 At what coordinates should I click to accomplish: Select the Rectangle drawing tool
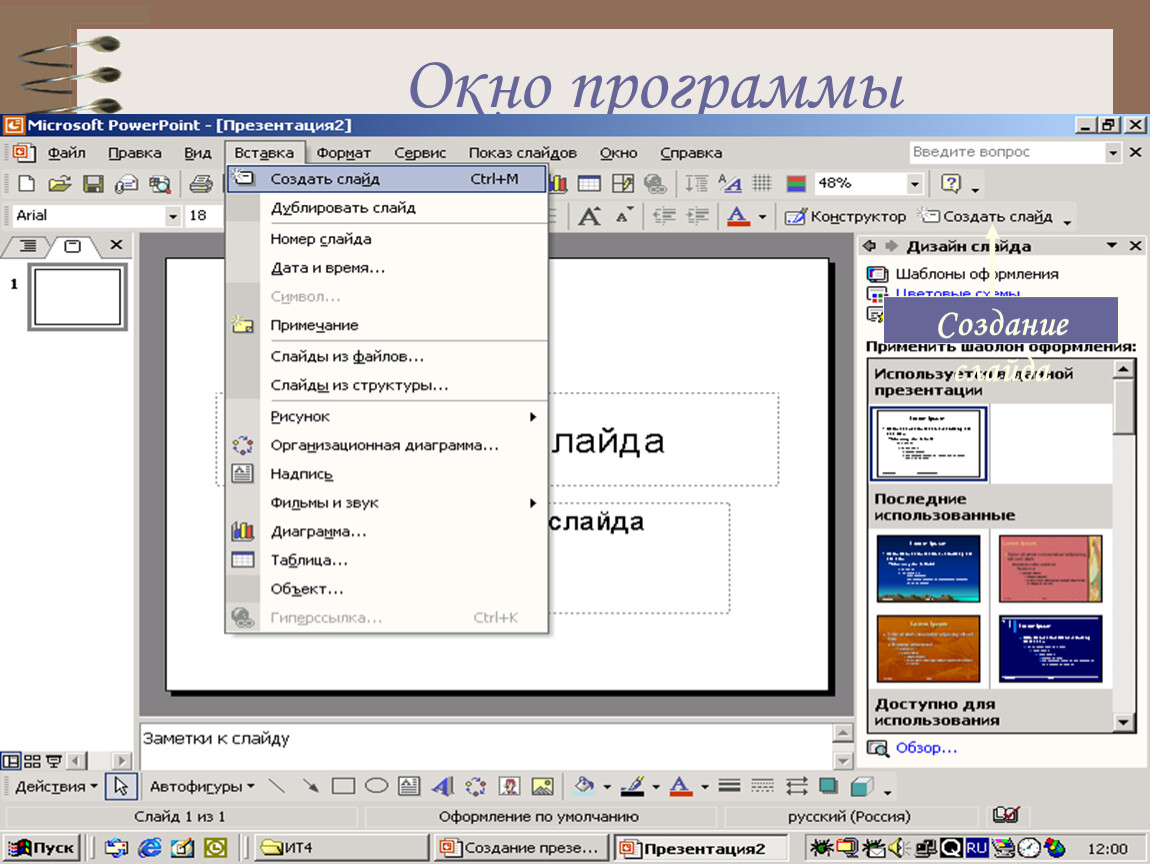[343, 787]
